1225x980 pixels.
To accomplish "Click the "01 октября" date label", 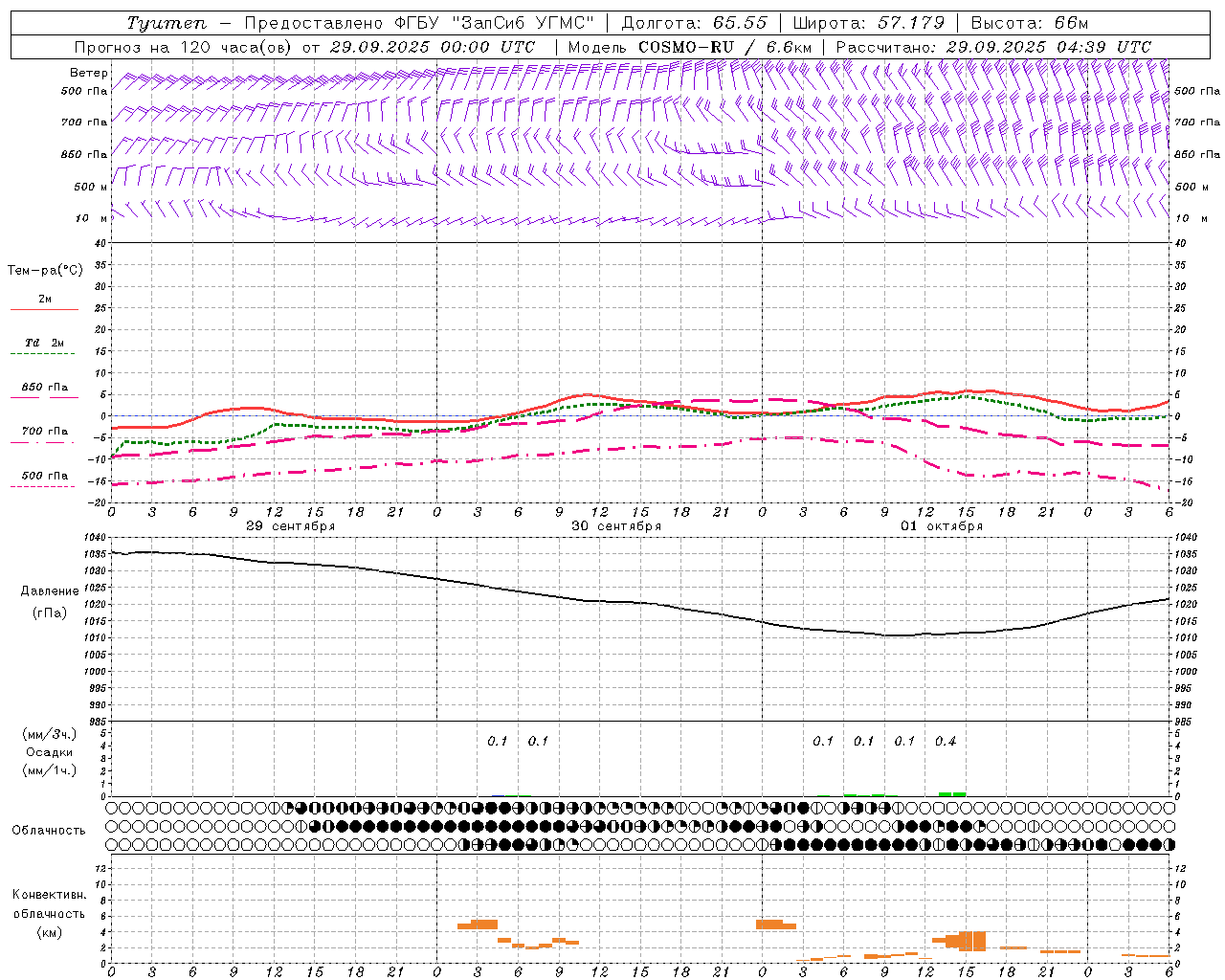I will (942, 526).
